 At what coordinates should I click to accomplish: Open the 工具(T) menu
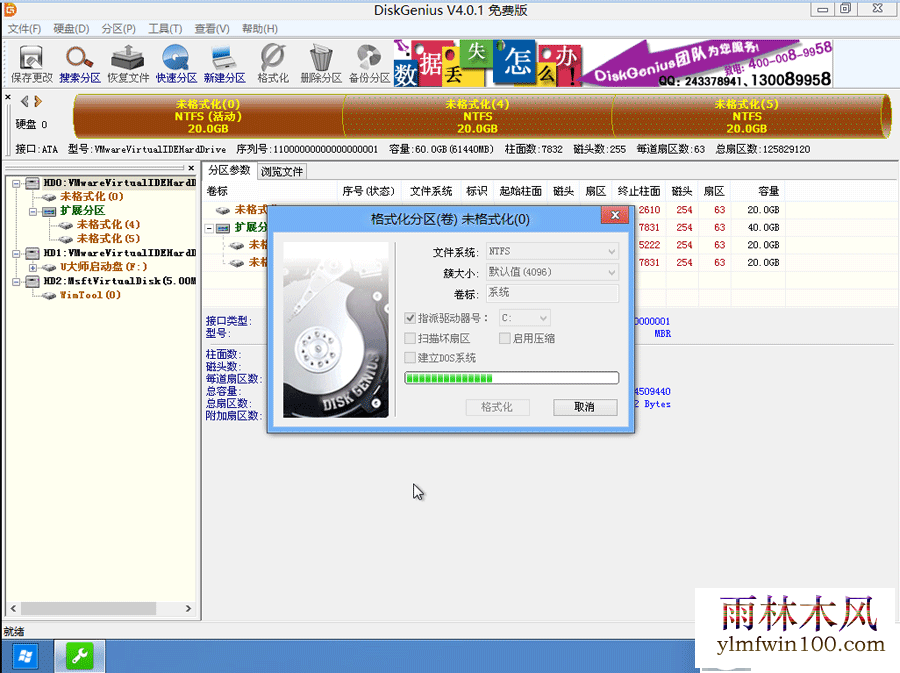165,29
